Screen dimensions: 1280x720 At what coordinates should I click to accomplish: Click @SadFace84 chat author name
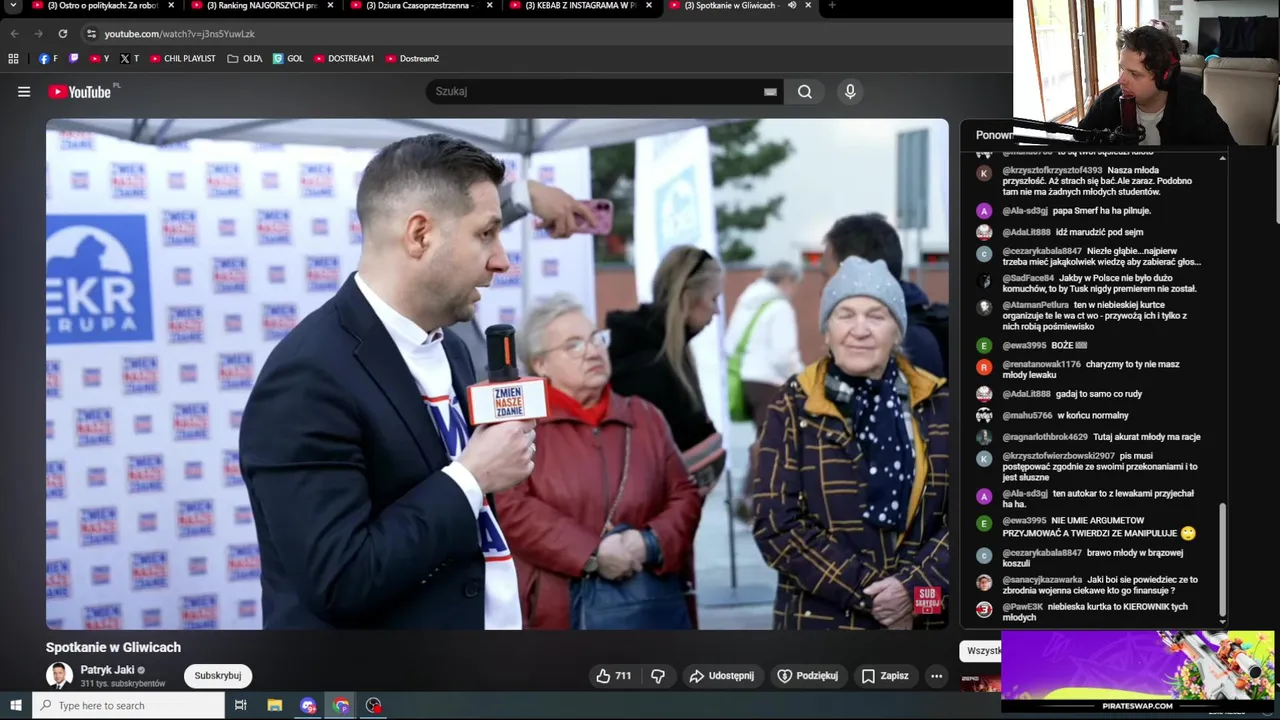(1028, 278)
